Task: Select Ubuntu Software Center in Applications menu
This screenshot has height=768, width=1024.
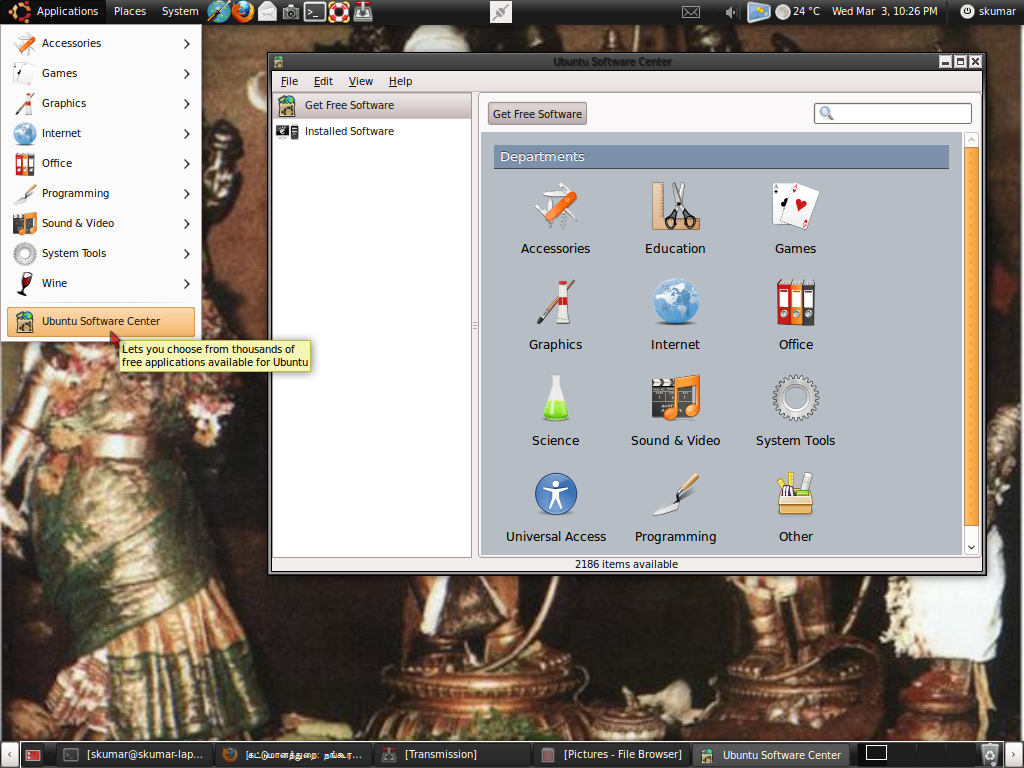Action: [101, 321]
